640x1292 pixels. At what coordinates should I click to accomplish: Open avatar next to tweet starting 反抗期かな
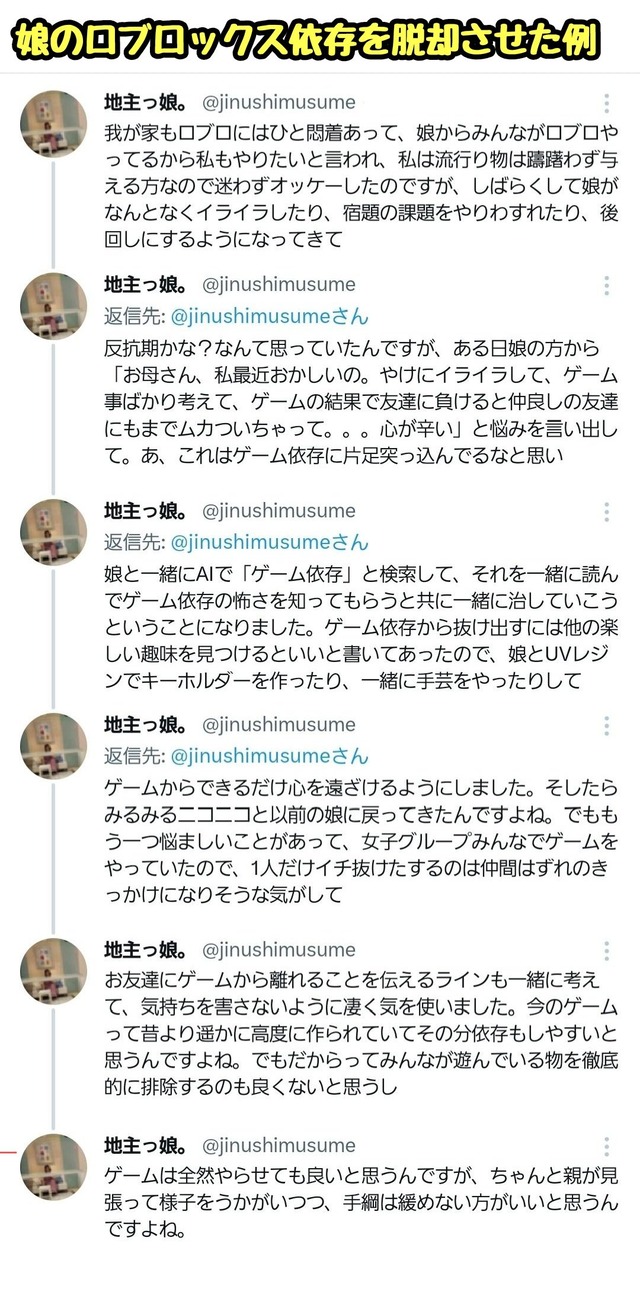[54, 306]
